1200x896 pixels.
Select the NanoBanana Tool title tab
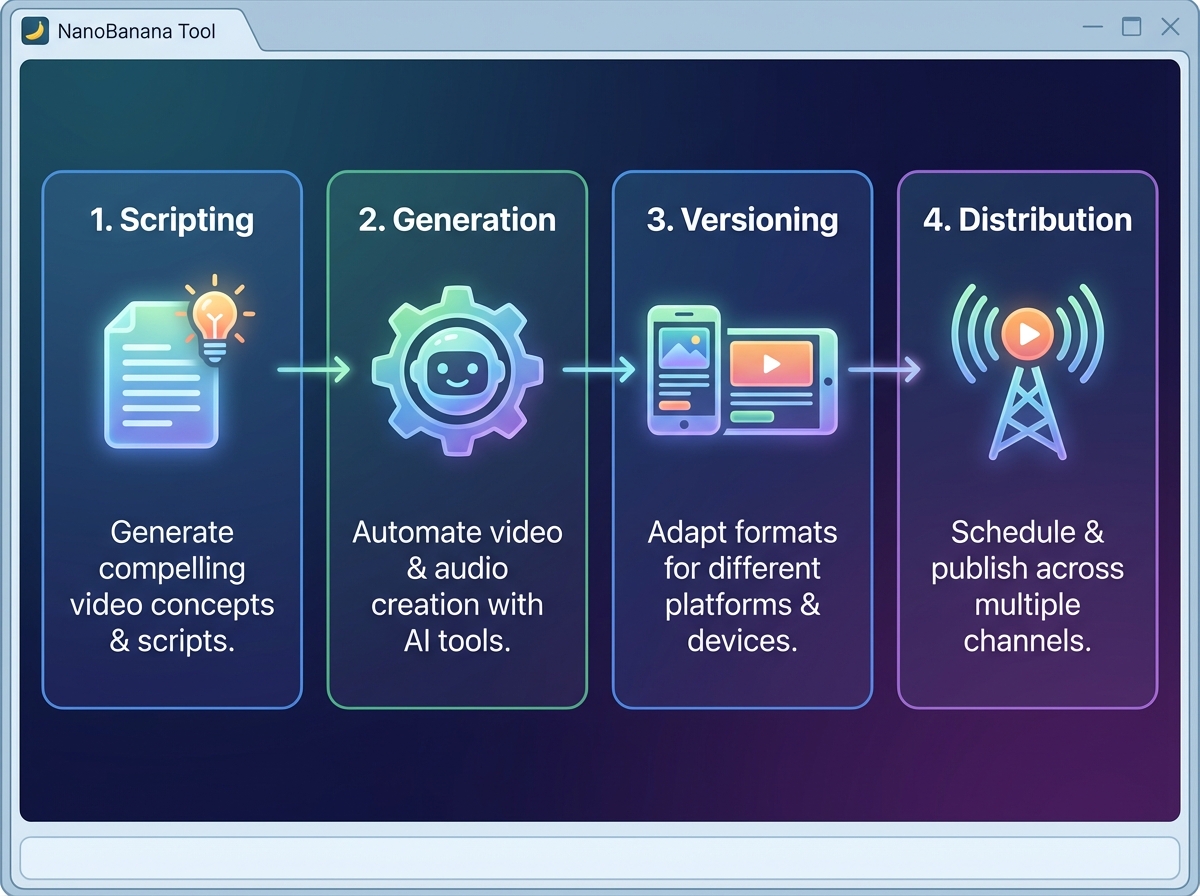(x=137, y=30)
